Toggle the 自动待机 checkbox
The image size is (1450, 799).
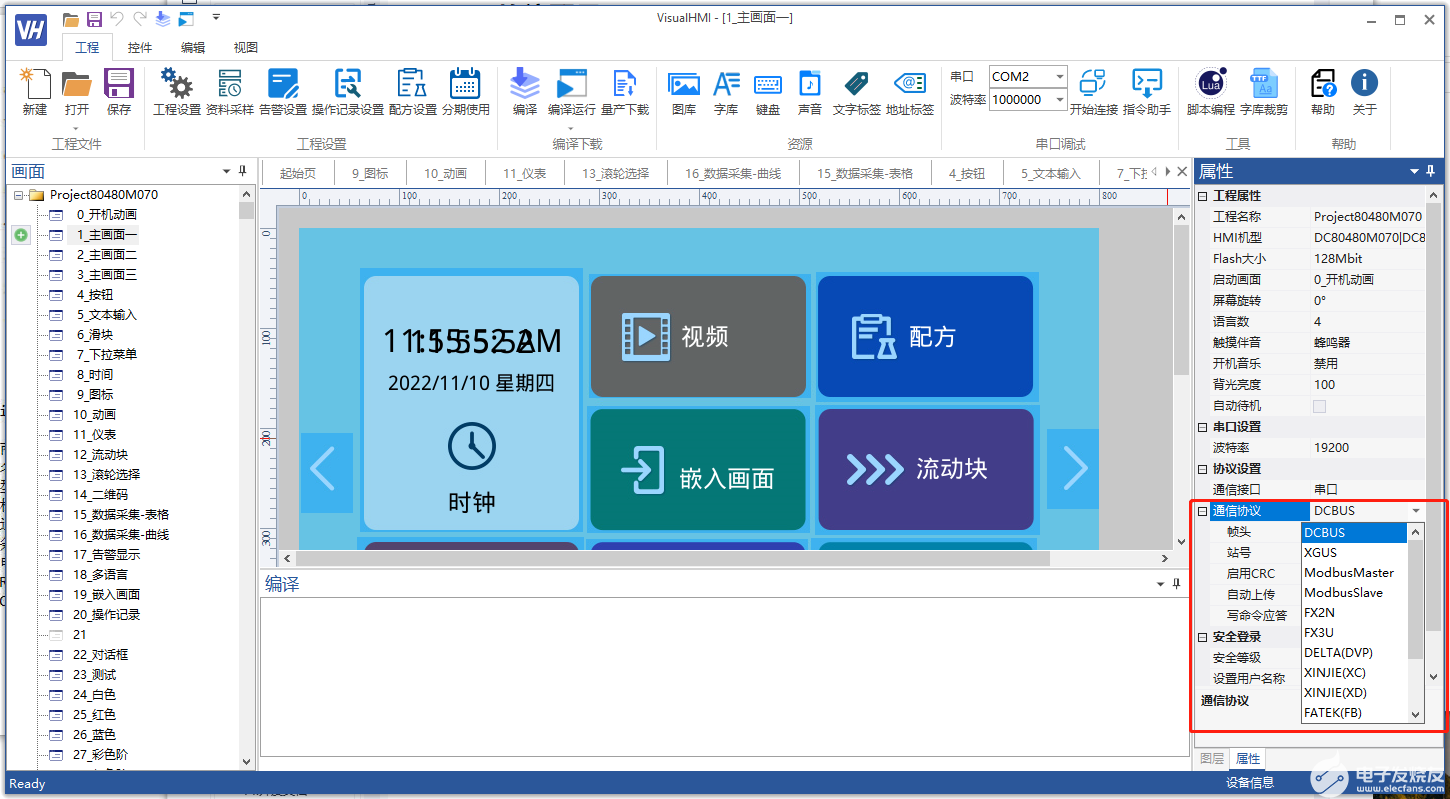click(1320, 406)
